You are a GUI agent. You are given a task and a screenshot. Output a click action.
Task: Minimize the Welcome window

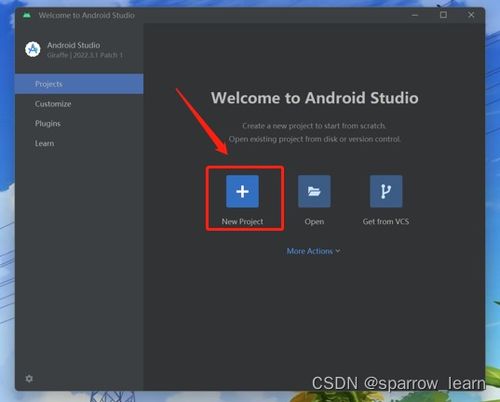[x=415, y=15]
